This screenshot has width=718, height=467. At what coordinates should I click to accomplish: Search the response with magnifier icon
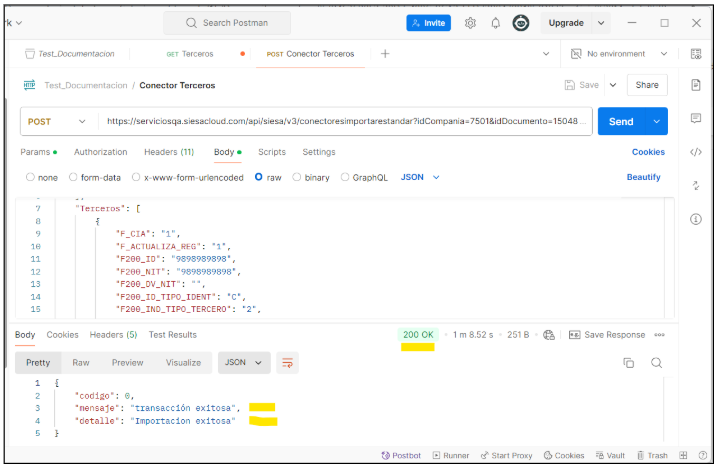[657, 362]
